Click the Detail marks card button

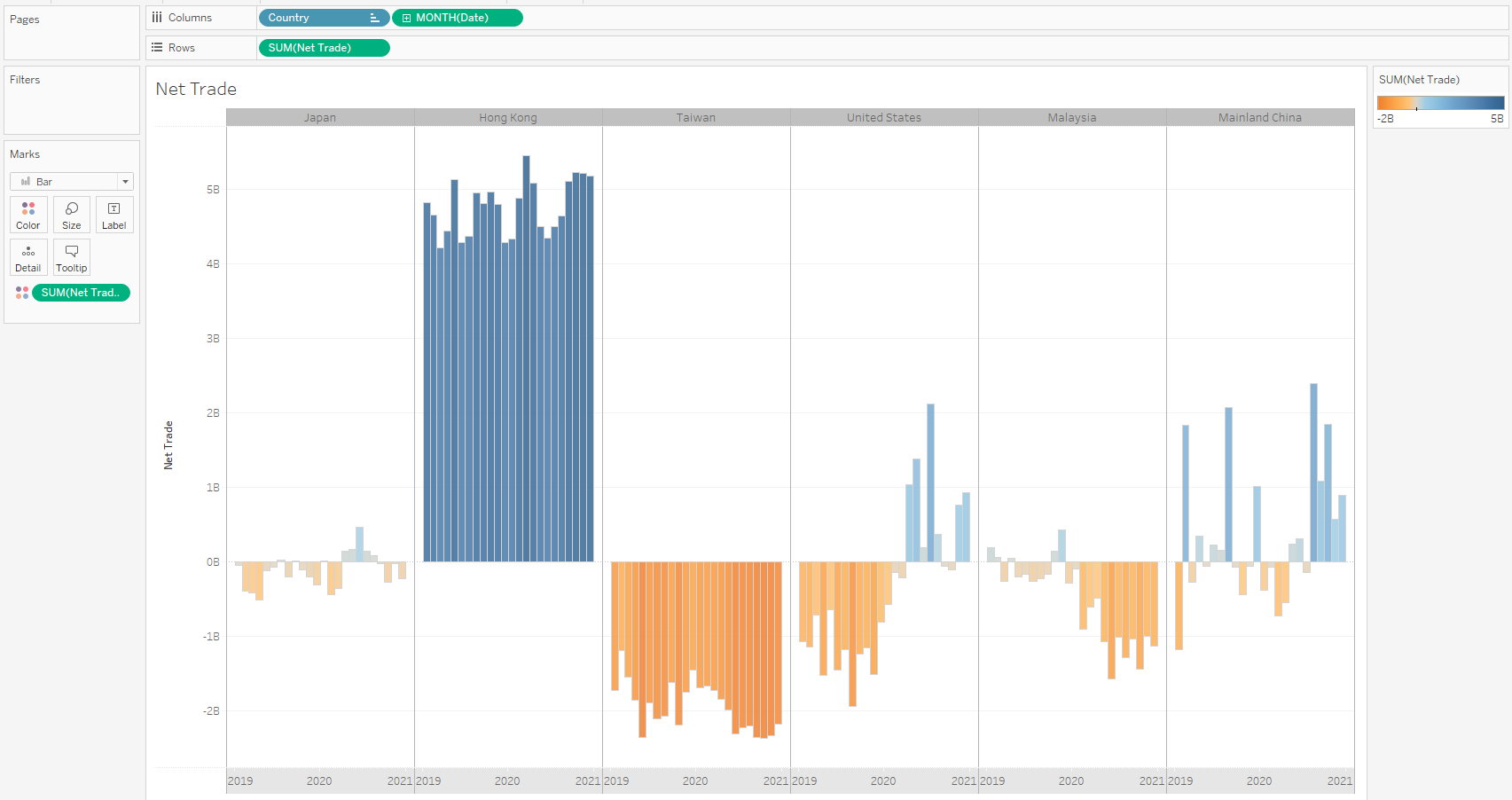click(x=28, y=257)
